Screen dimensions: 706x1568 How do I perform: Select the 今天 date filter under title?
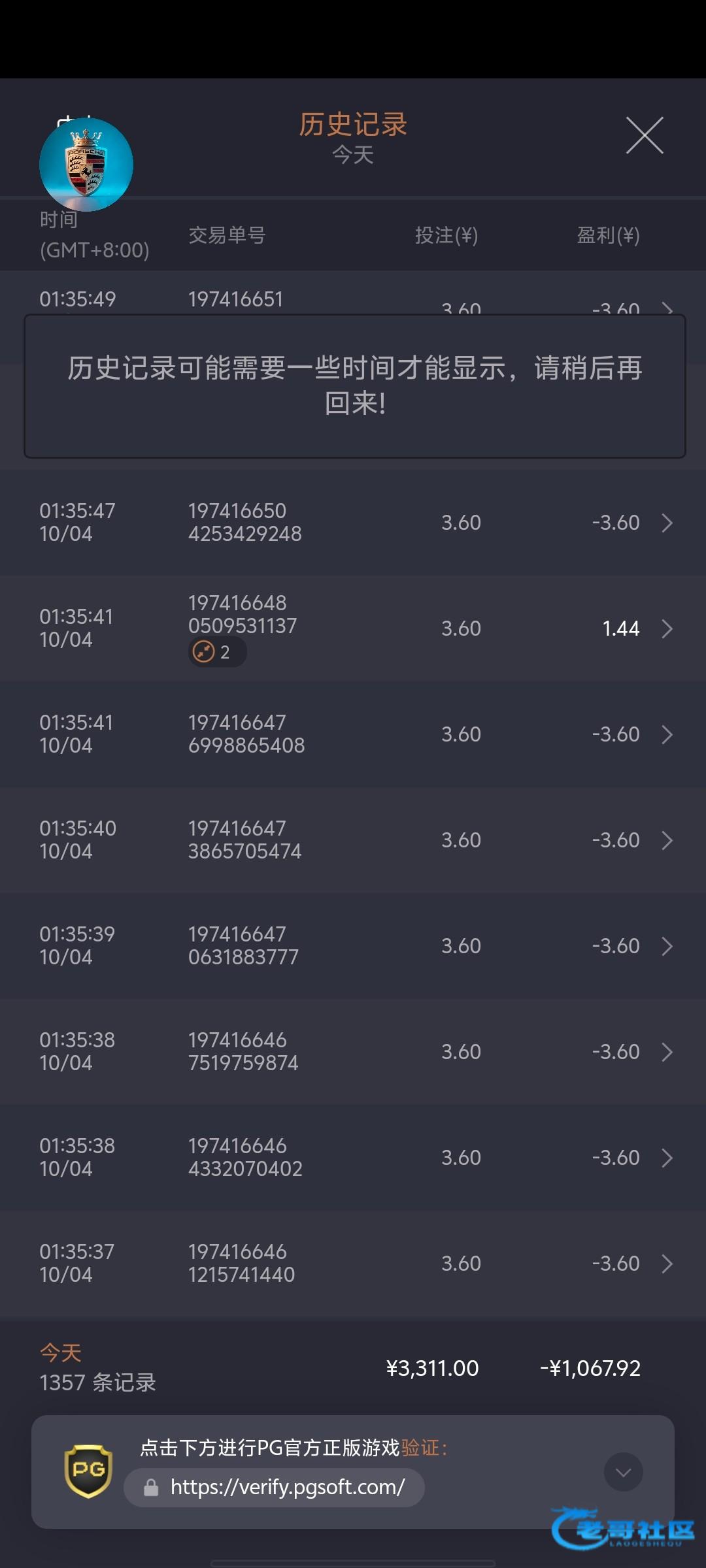click(x=353, y=155)
